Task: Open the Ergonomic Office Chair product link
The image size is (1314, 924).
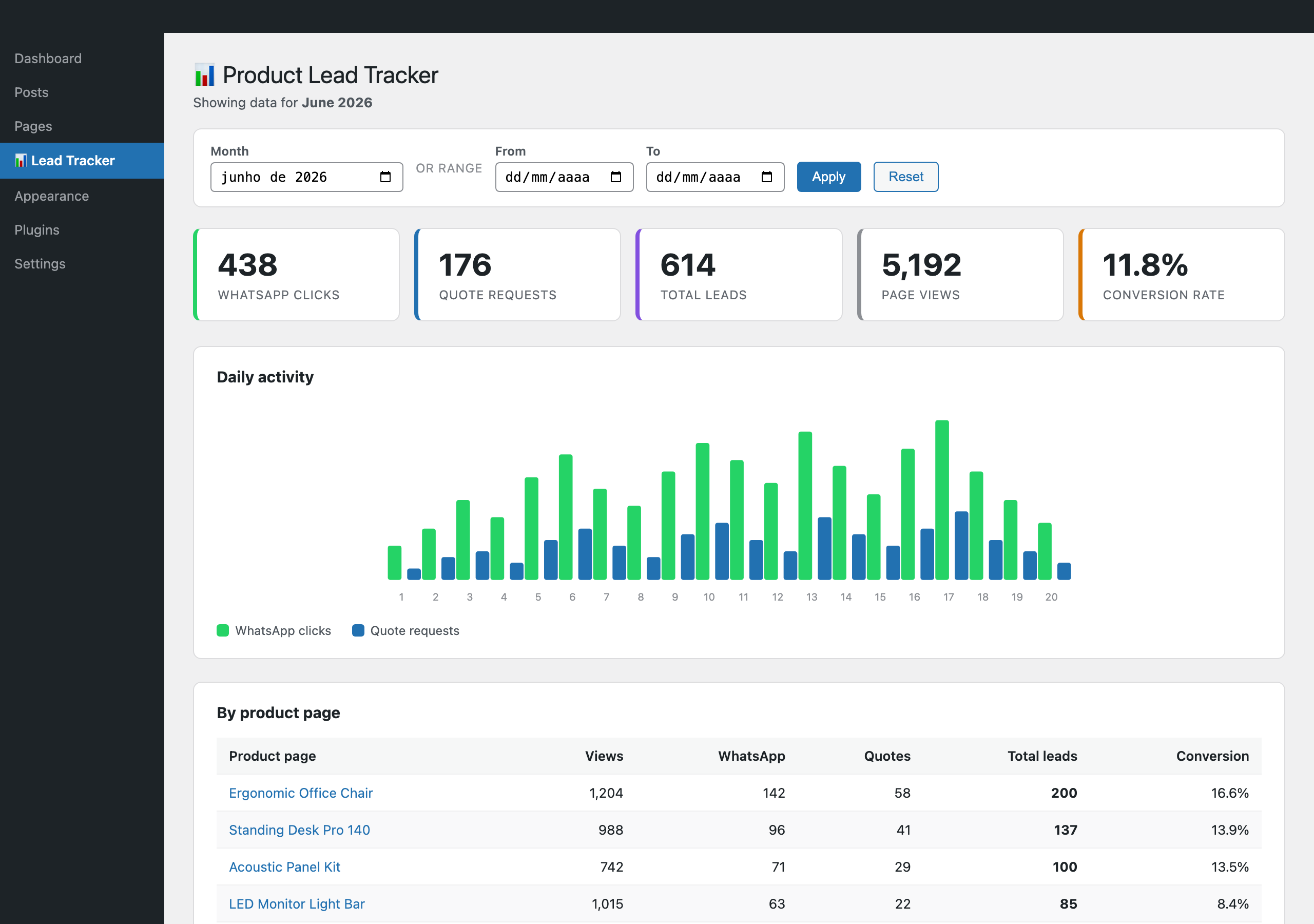Action: click(301, 793)
